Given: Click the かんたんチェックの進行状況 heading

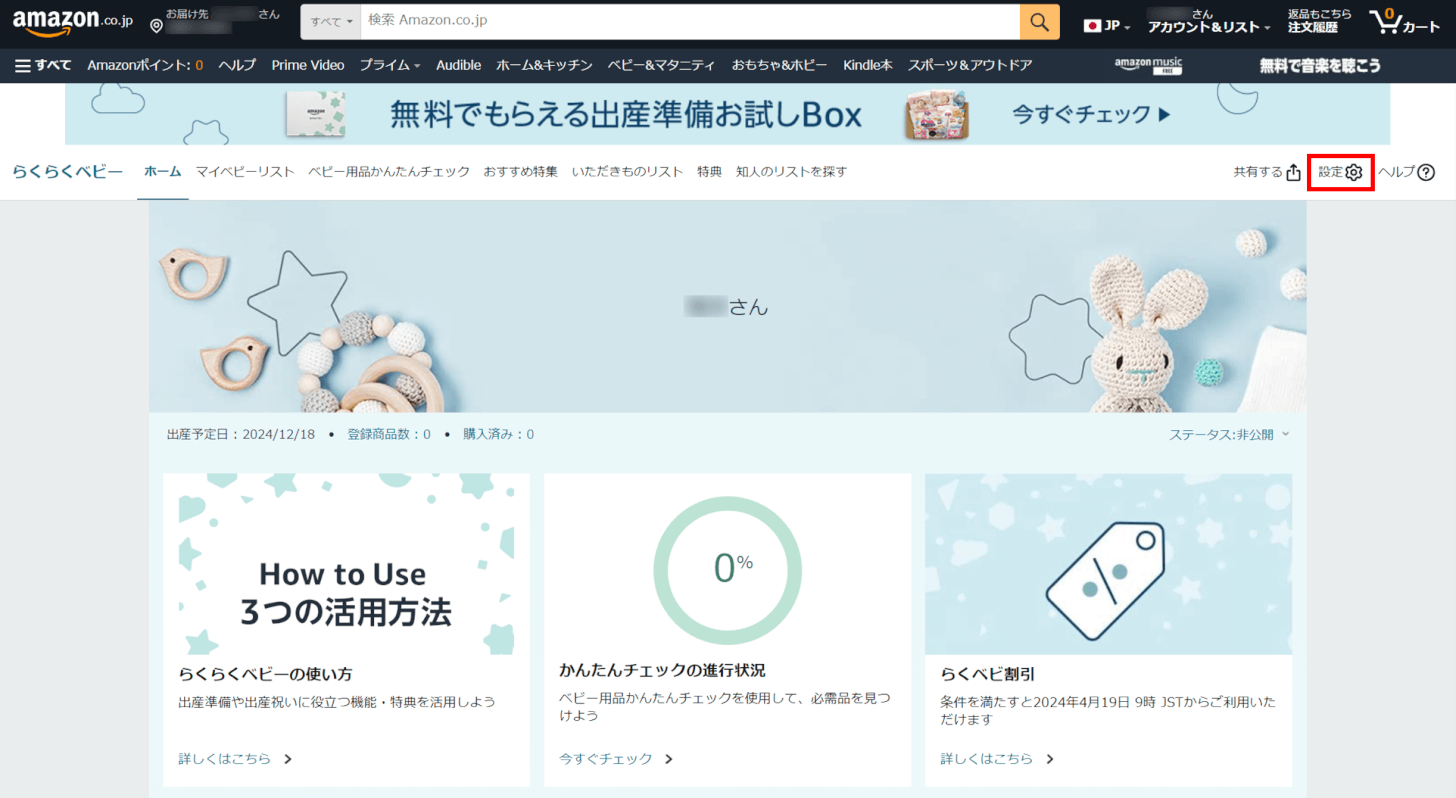Looking at the screenshot, I should pyautogui.click(x=662, y=670).
